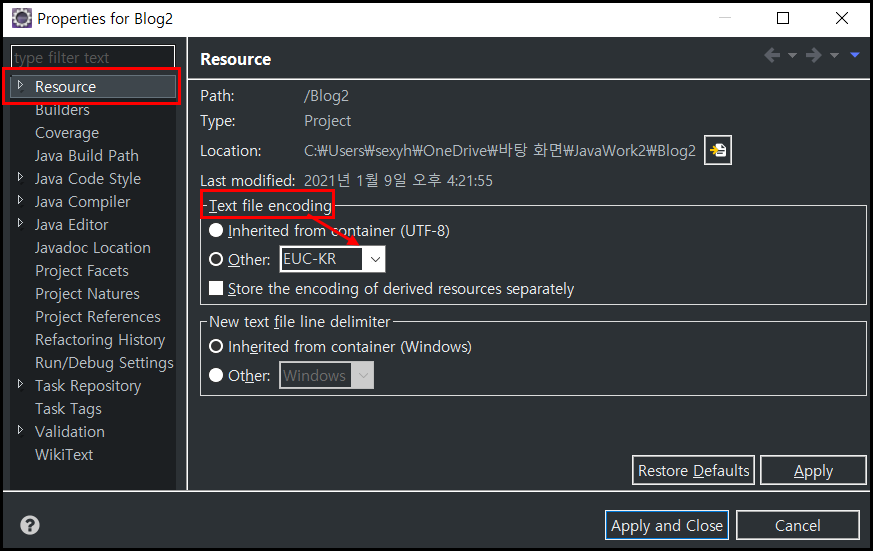Maximize the Properties for Blog2 window

coord(783,18)
